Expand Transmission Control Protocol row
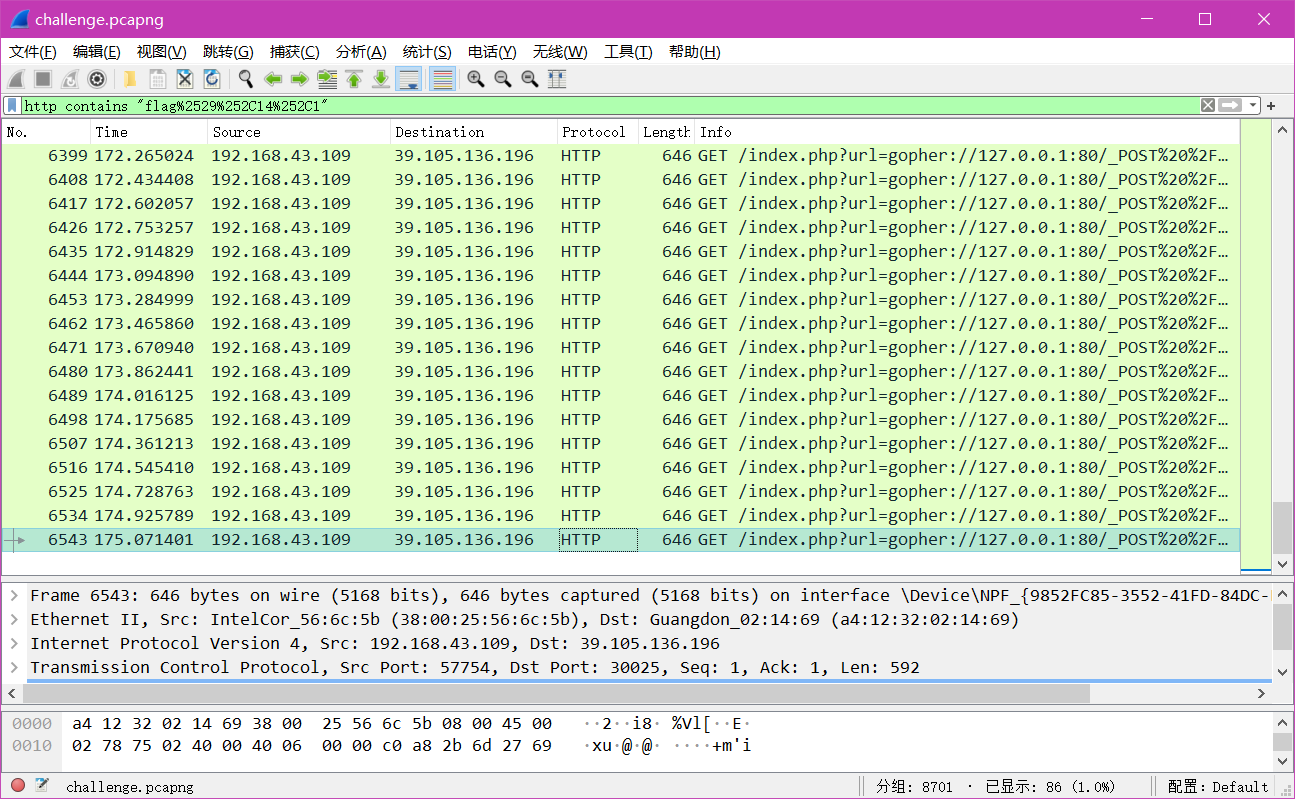 [14, 667]
